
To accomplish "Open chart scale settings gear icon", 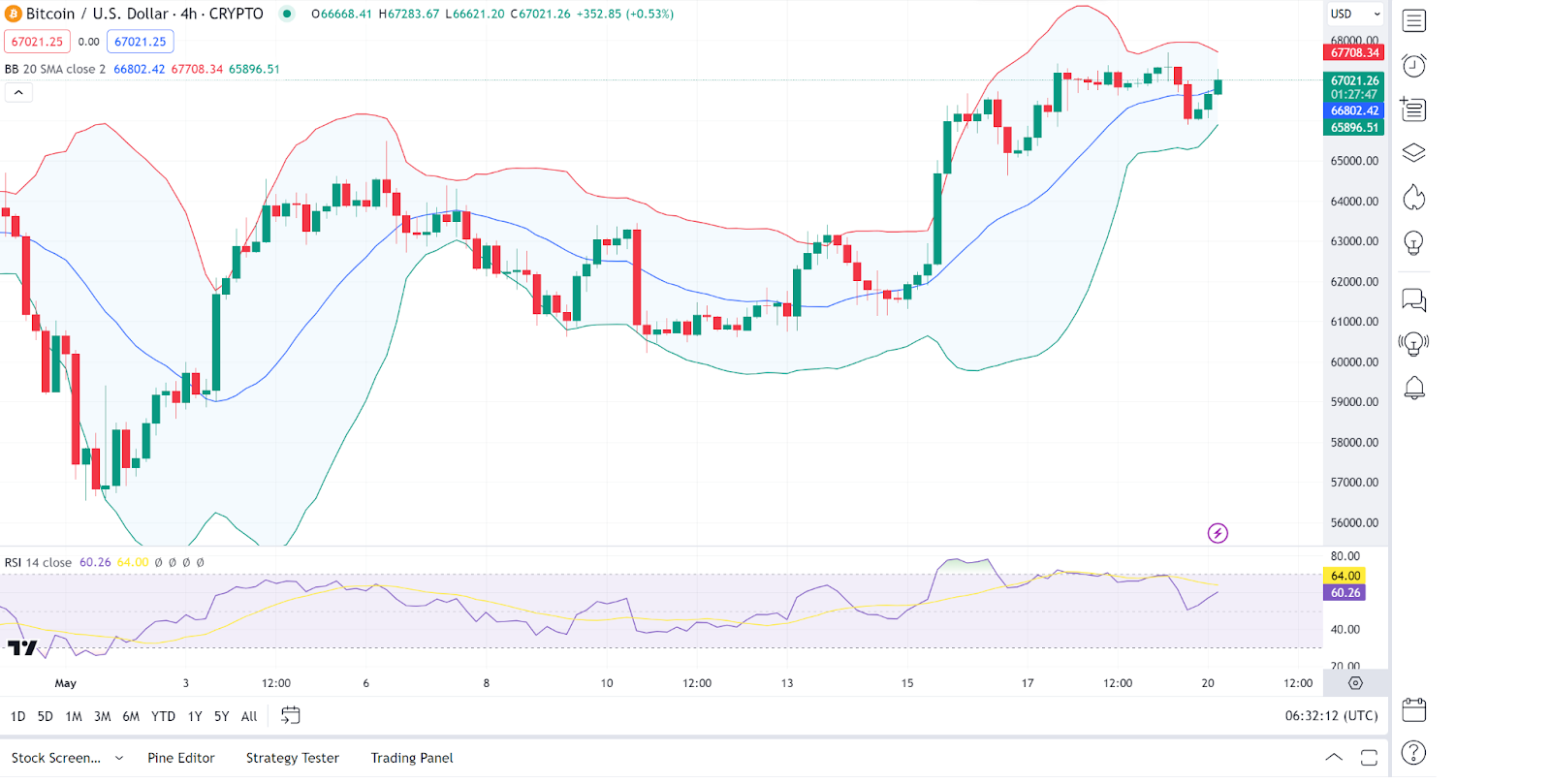I will tap(1355, 683).
